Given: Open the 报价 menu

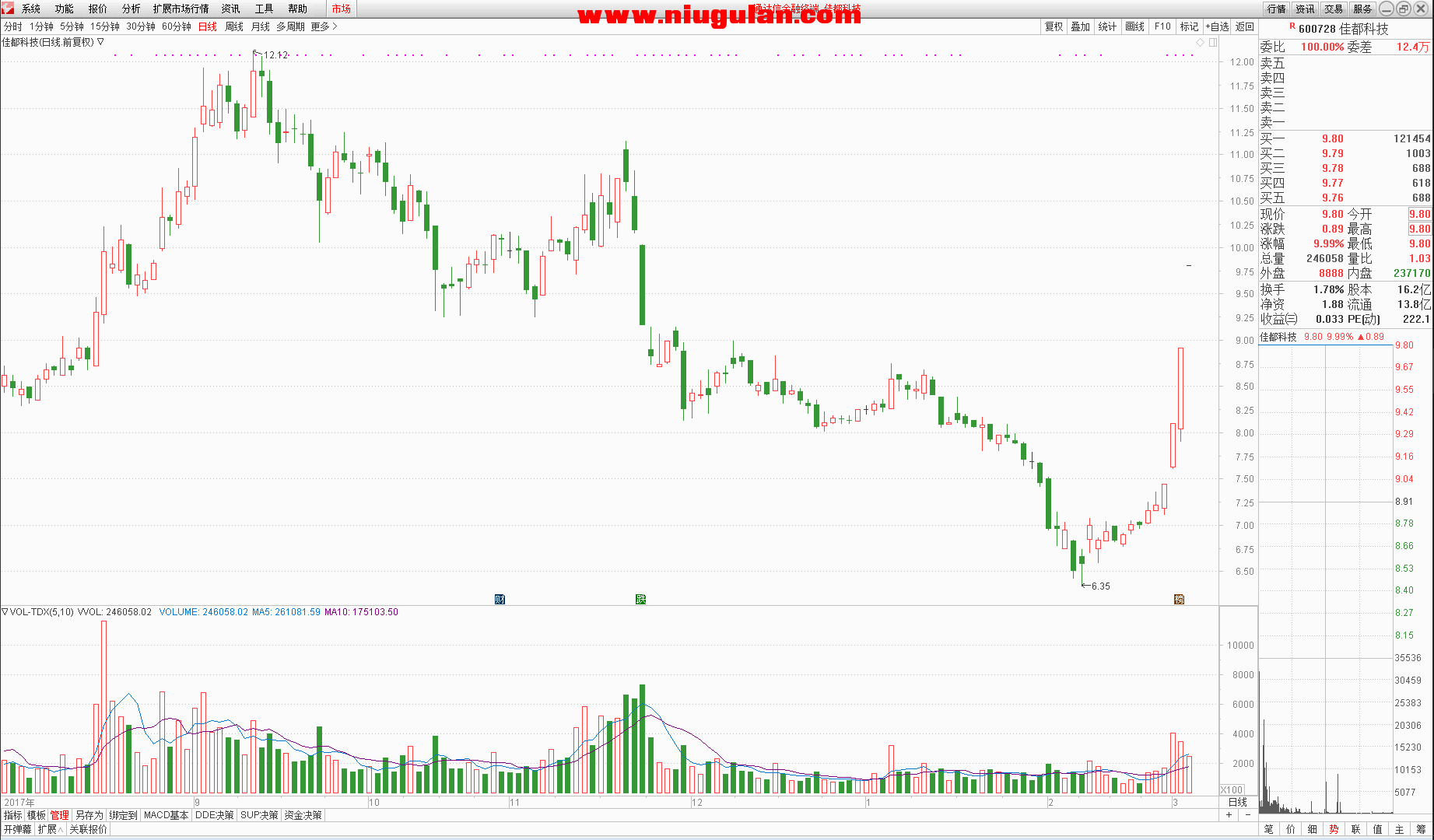Looking at the screenshot, I should pyautogui.click(x=98, y=9).
